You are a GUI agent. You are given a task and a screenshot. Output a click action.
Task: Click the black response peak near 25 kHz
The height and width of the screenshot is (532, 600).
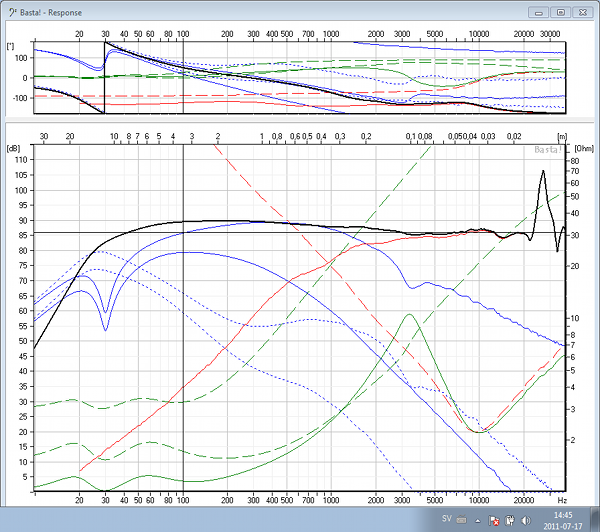tap(543, 172)
